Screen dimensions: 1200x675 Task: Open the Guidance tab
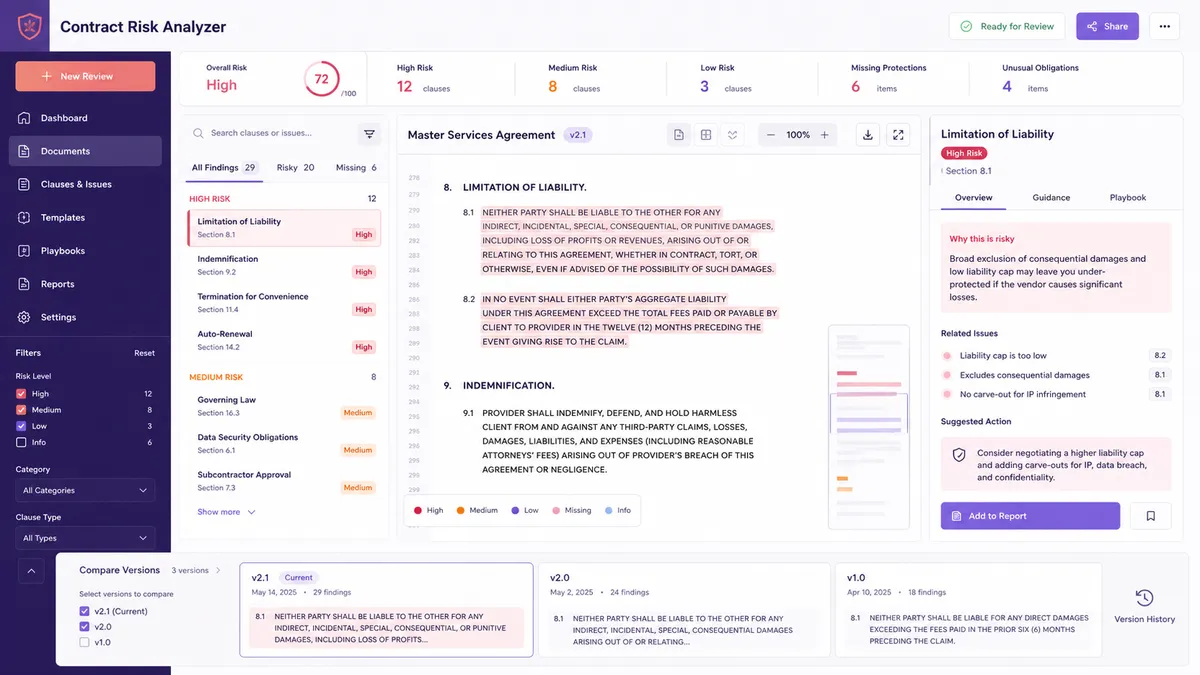click(1051, 198)
